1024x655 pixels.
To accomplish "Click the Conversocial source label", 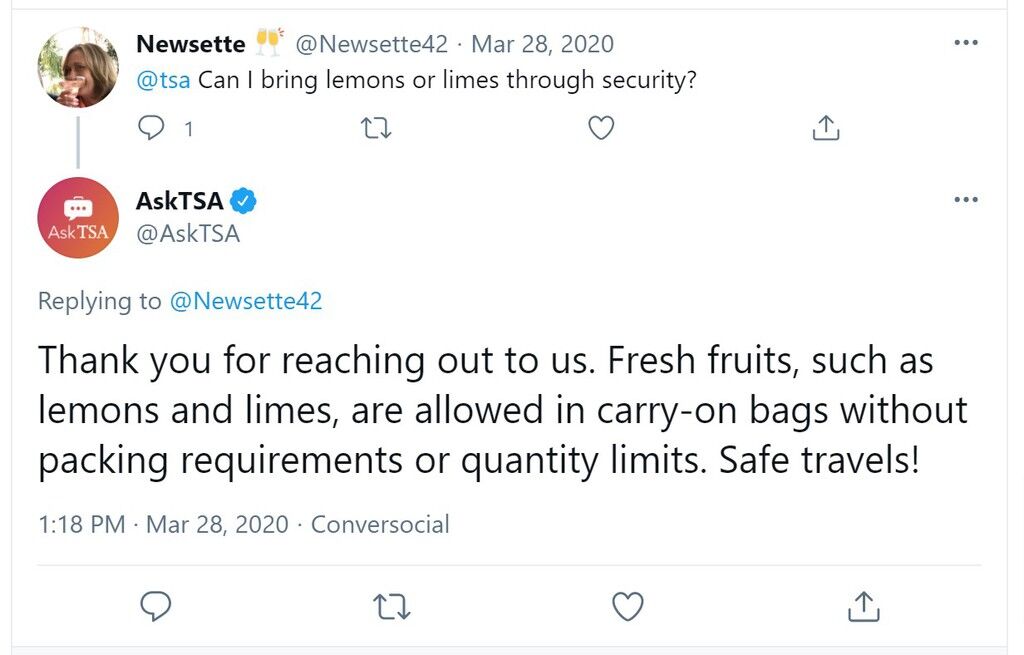I will 380,524.
